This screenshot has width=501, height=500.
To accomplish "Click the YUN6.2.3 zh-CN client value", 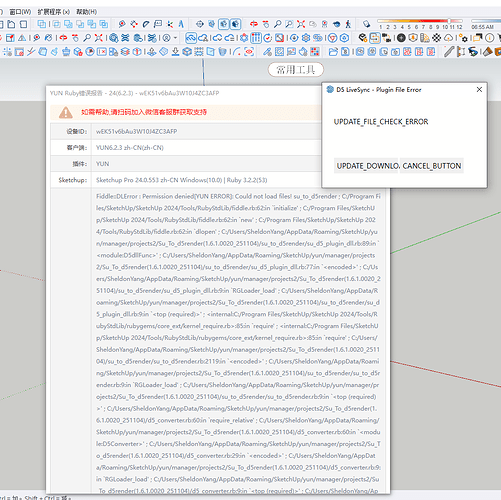I will [130, 148].
